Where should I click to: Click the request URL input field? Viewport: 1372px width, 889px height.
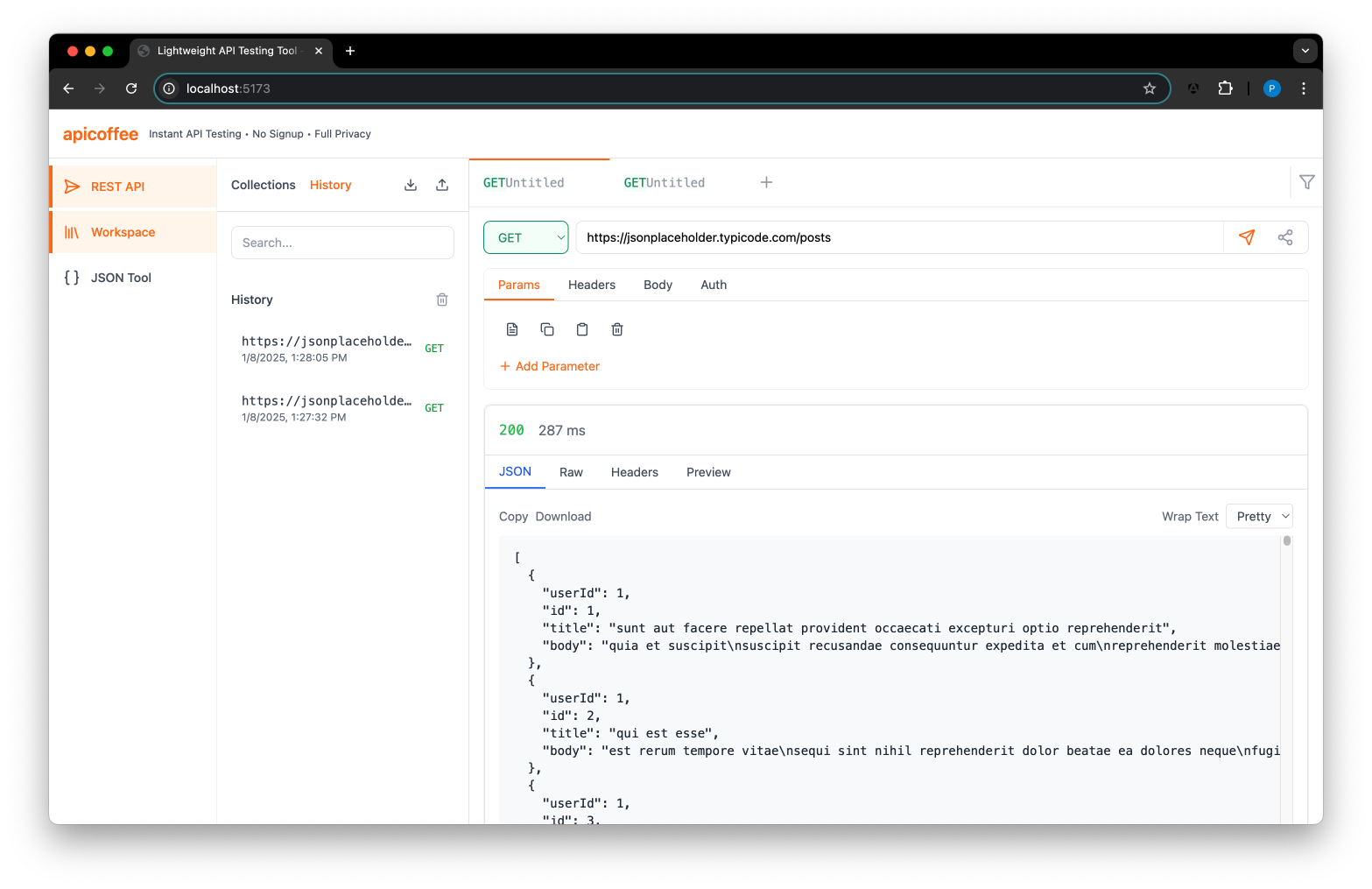coord(899,237)
